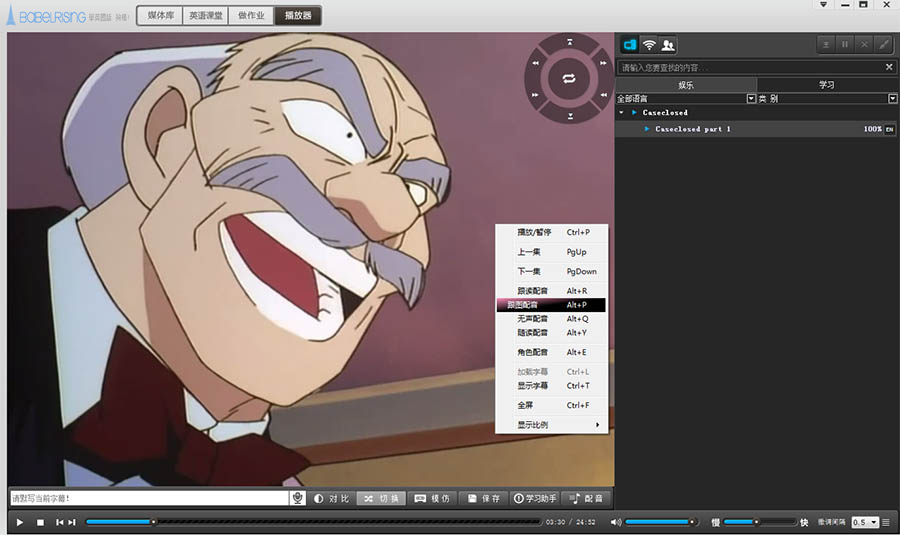
Task: Click lower-left forward arrow on circular pad
Action: 535,95
